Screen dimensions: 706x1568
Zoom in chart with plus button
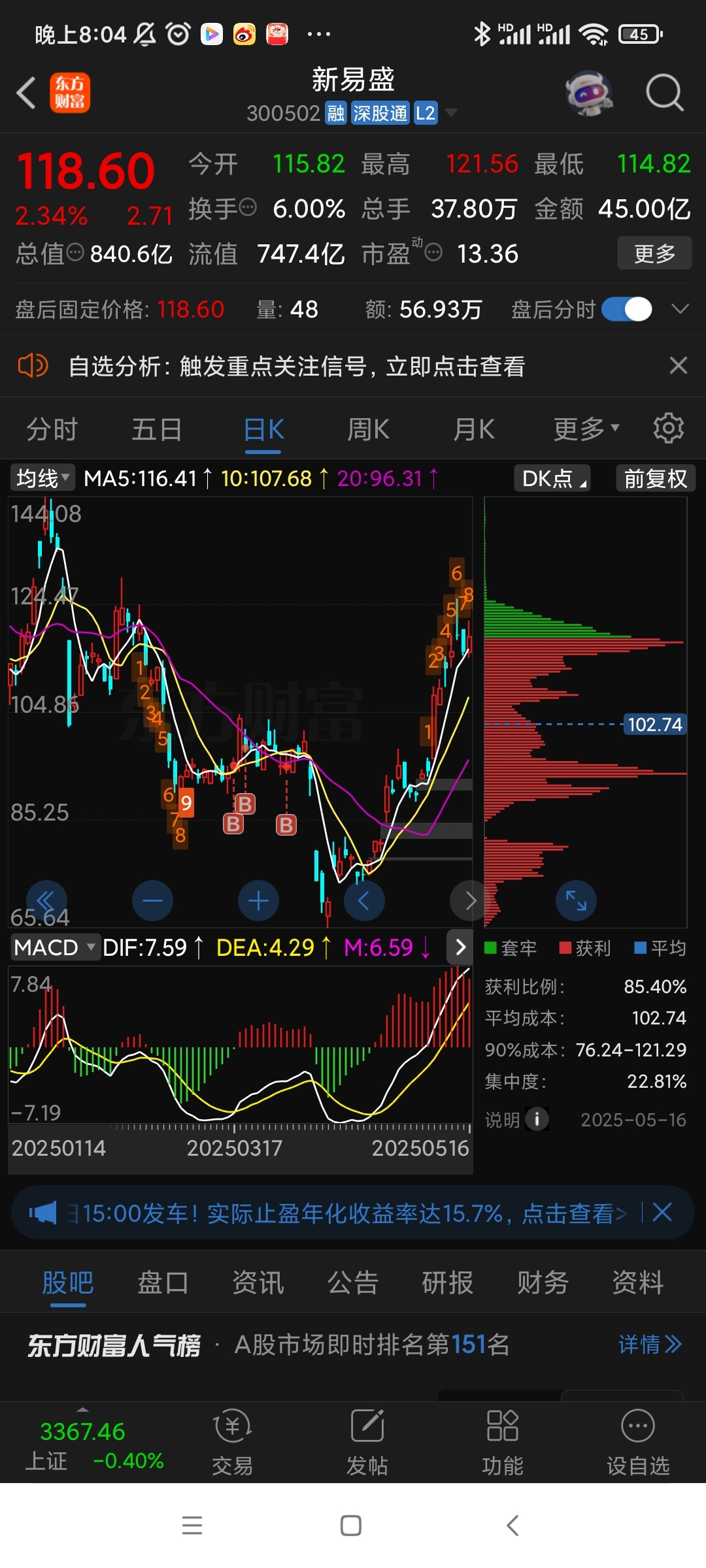tap(258, 901)
